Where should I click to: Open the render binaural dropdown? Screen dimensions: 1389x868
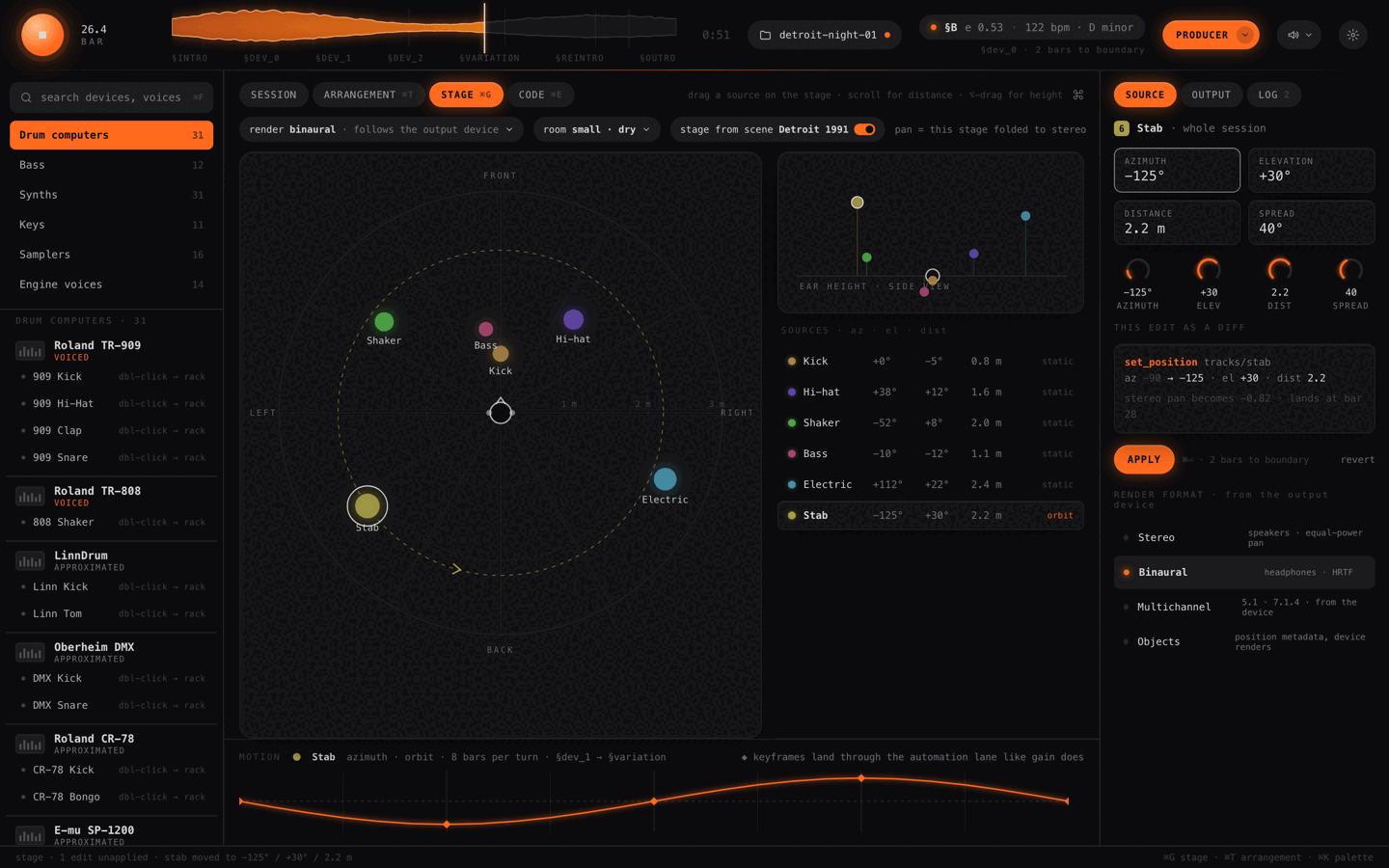coord(381,129)
